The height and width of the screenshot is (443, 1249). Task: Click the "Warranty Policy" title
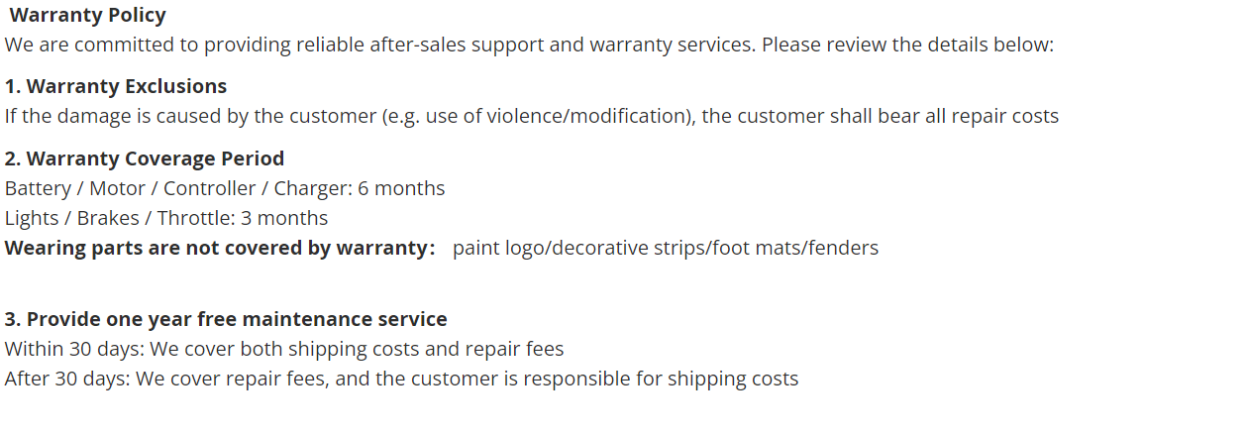coord(87,15)
